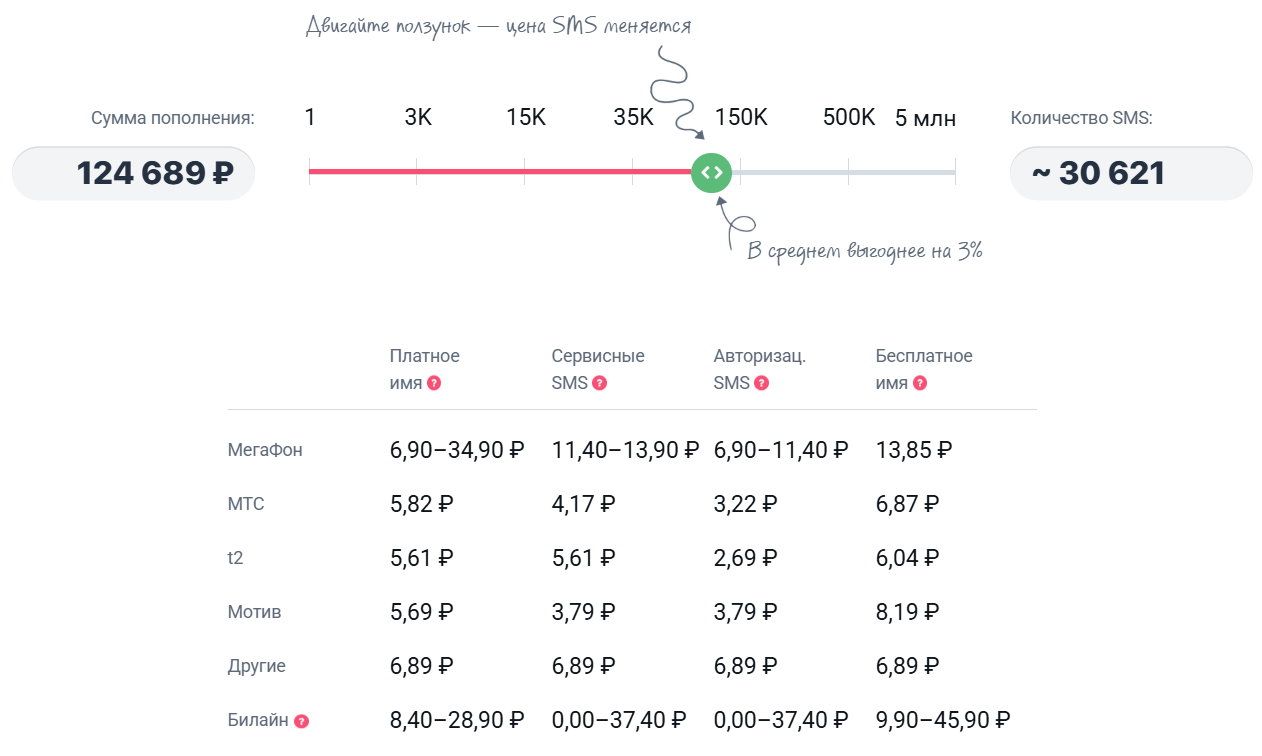Click the top-up amount field 124 689 ₽
Viewport: 1262px width, 756px height.
click(134, 173)
